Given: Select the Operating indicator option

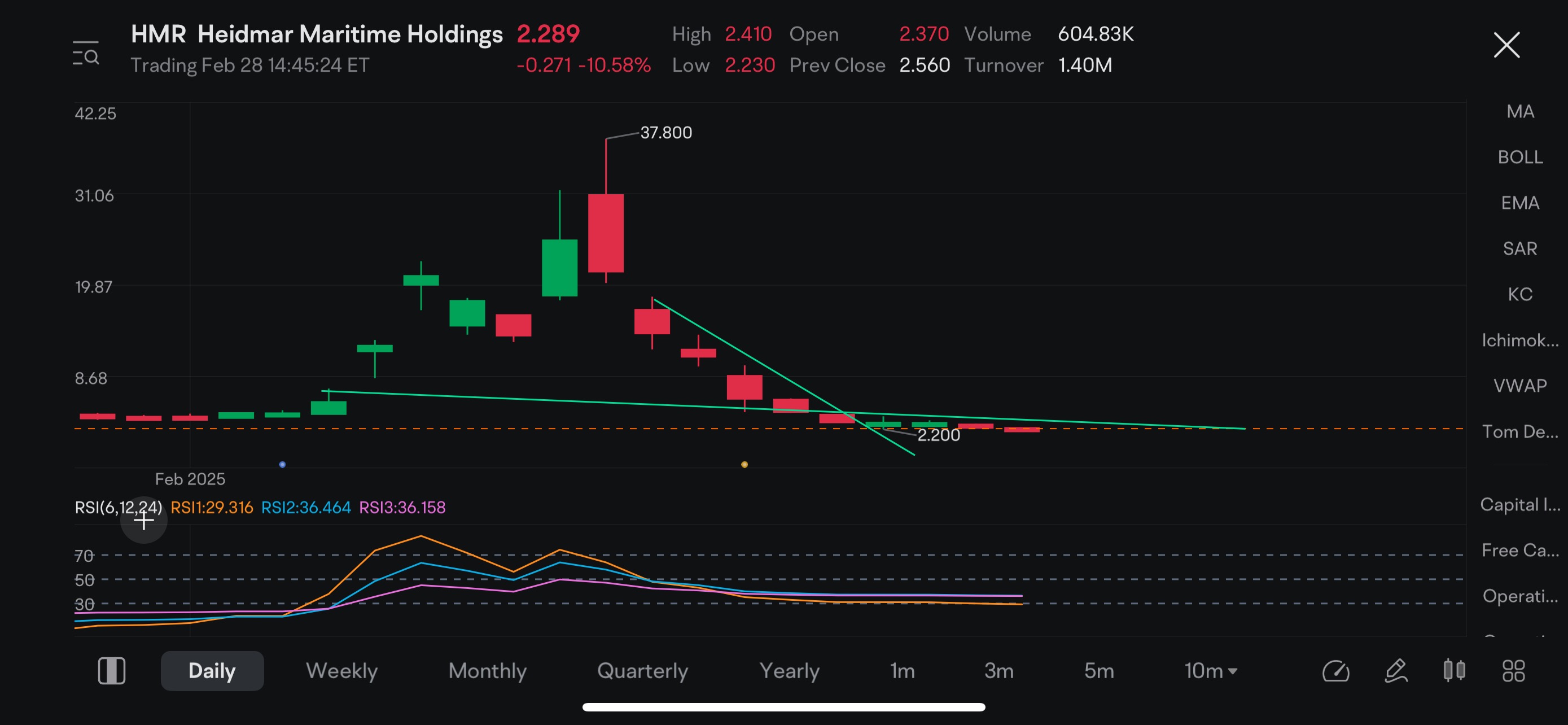Looking at the screenshot, I should click(1520, 596).
